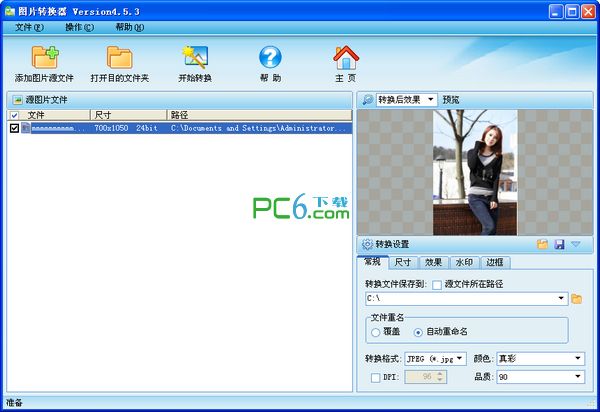Screen dimensions: 600x412
Task: Open the save path C:\ dropdown
Action: click(561, 298)
